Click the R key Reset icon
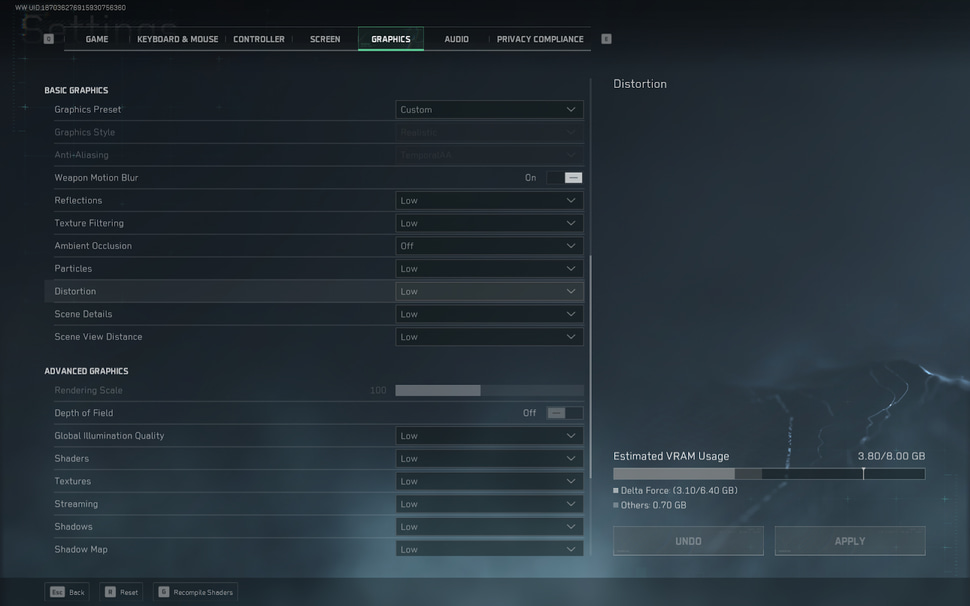Screen dimensions: 970x606 point(110,592)
